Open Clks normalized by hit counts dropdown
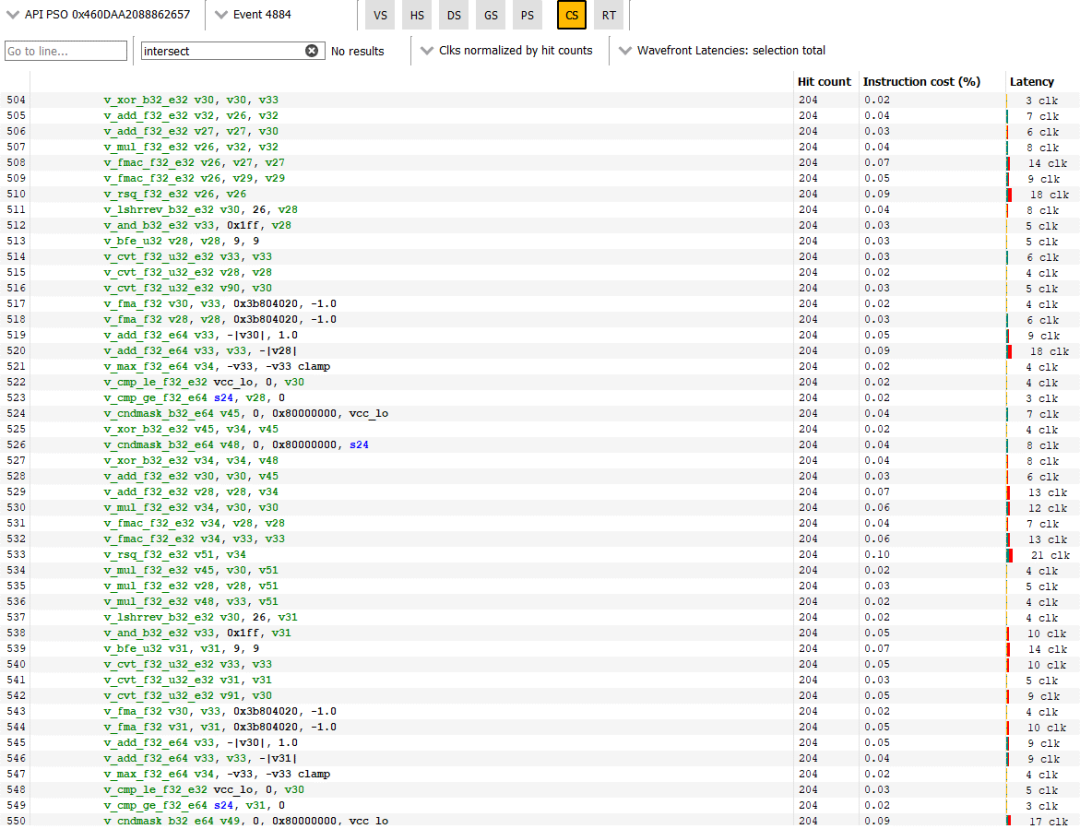Viewport: 1080px width, 829px height. (x=506, y=50)
